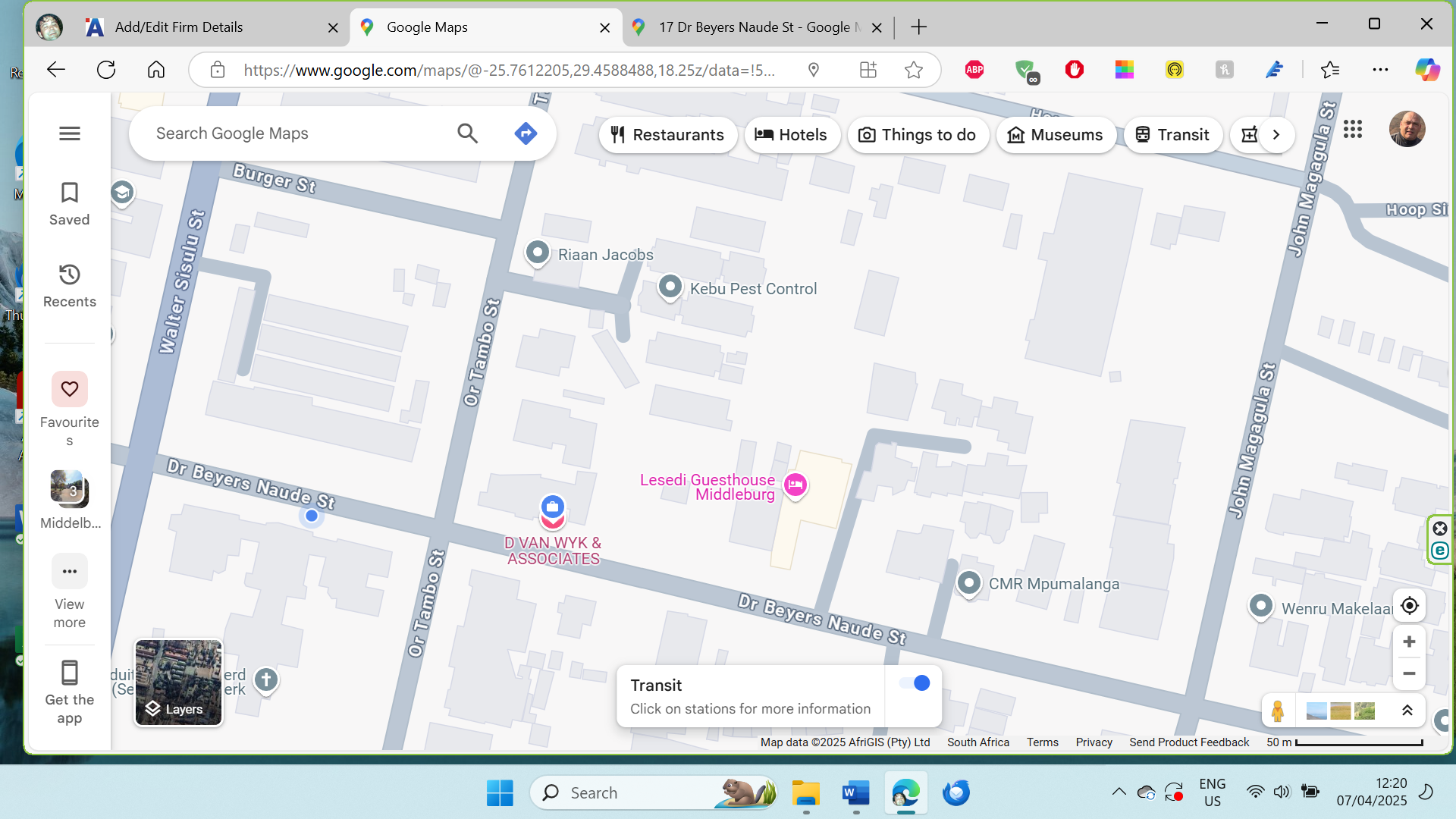Click the Wenru Makelaar pin
The width and height of the screenshot is (1456, 819).
coord(1261,607)
